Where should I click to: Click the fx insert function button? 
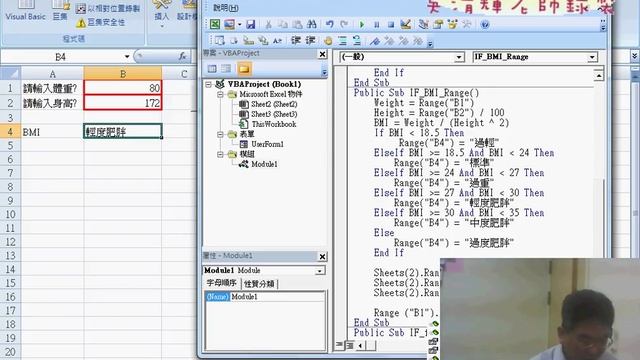point(182,56)
